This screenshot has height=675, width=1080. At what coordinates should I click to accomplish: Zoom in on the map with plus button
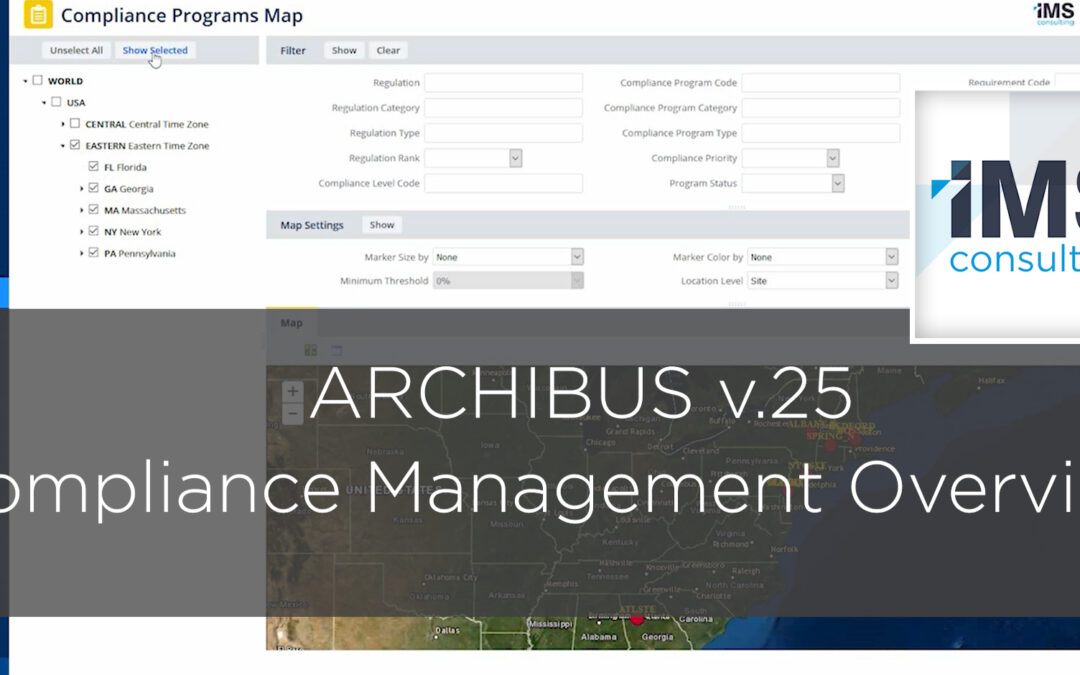[293, 391]
